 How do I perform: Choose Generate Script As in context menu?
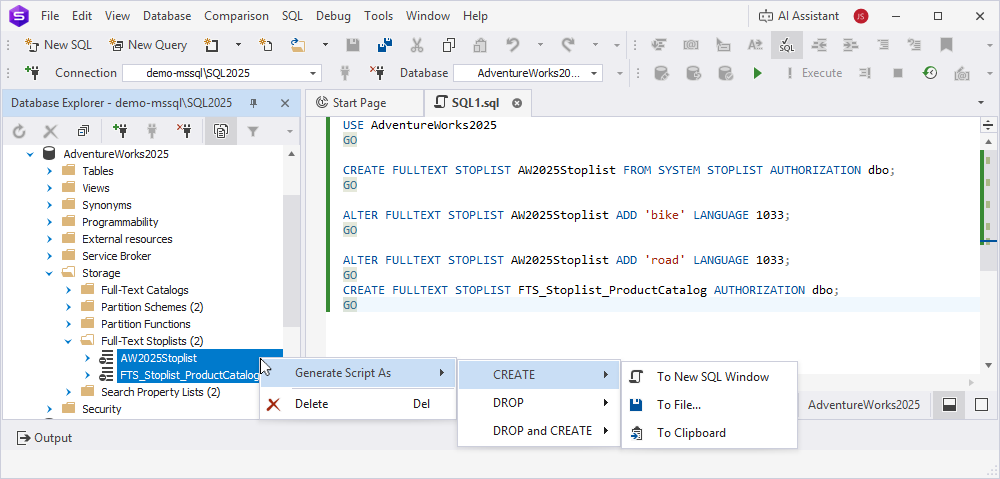tap(358, 373)
